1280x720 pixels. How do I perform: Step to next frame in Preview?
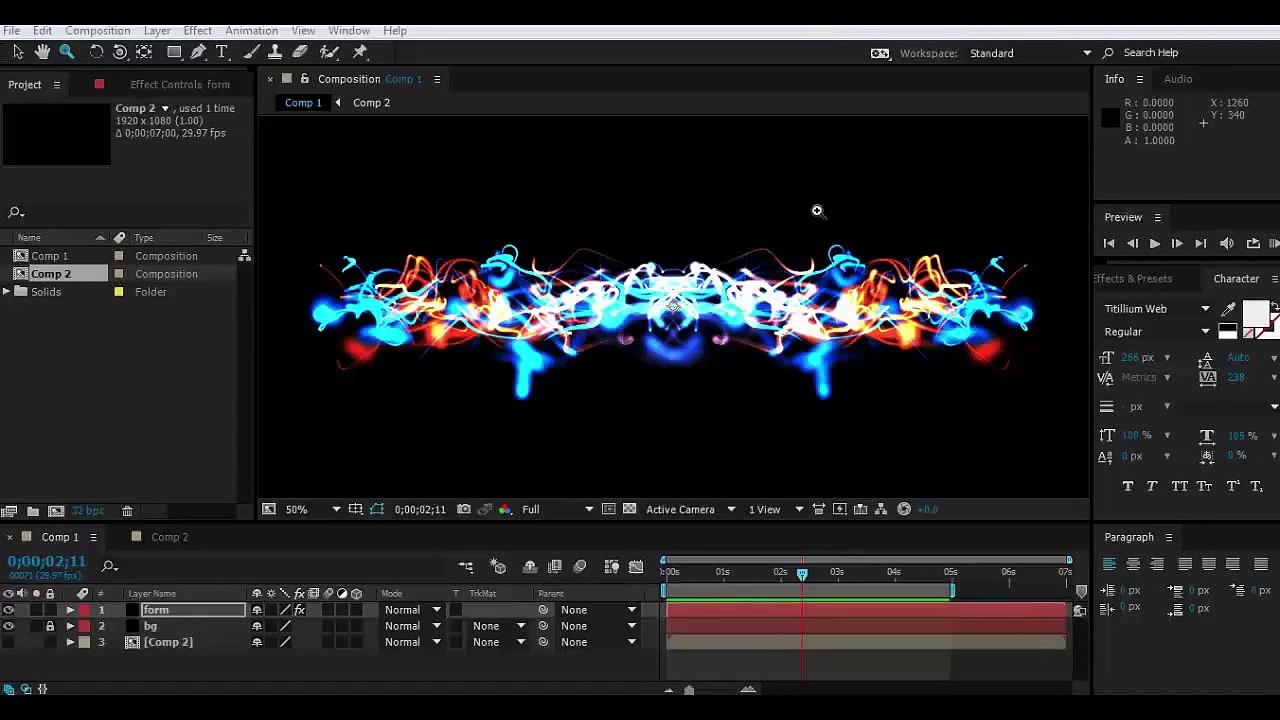click(1177, 243)
